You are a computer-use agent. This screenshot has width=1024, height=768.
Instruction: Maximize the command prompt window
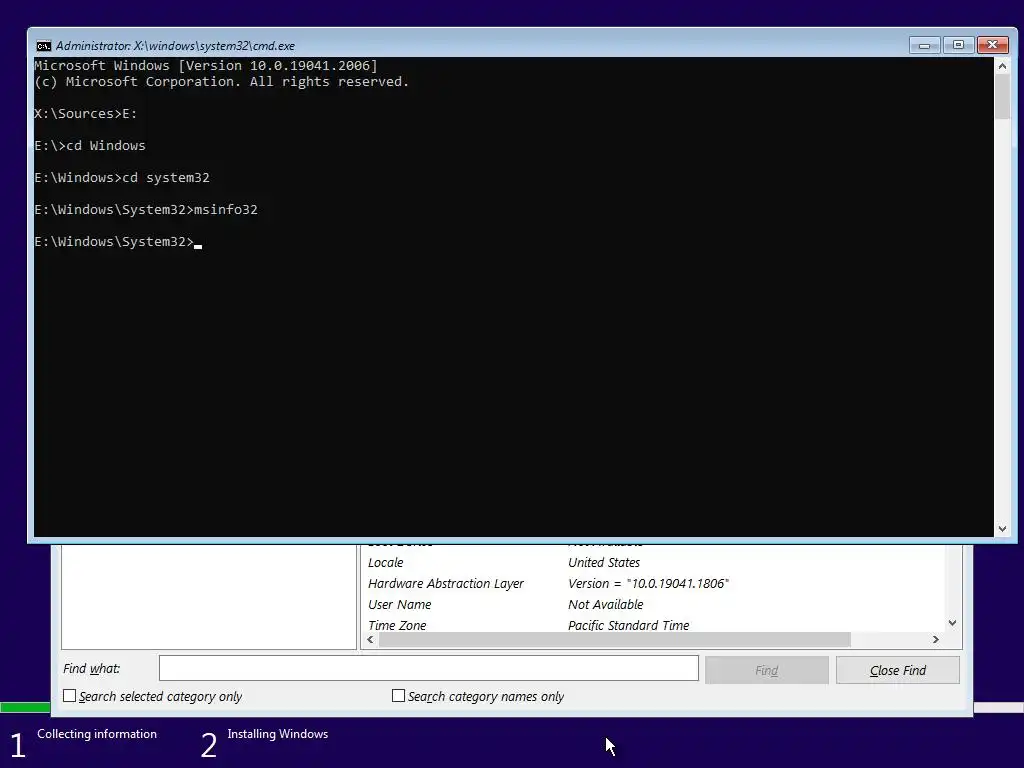tap(958, 45)
